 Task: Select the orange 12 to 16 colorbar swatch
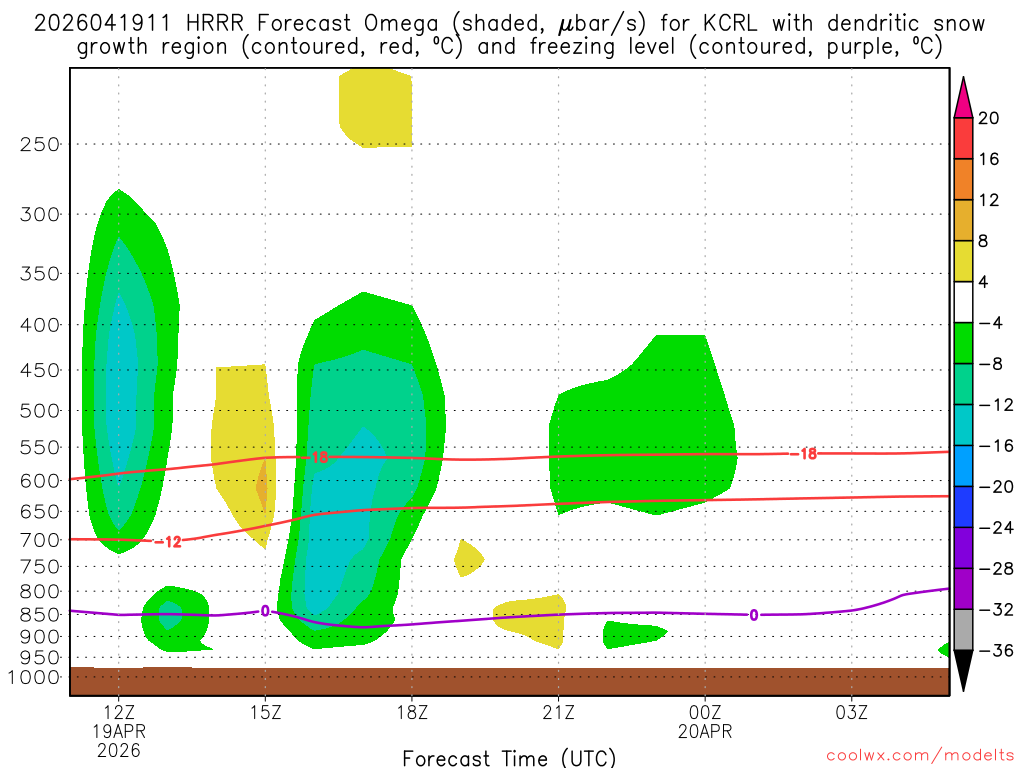[x=963, y=180]
